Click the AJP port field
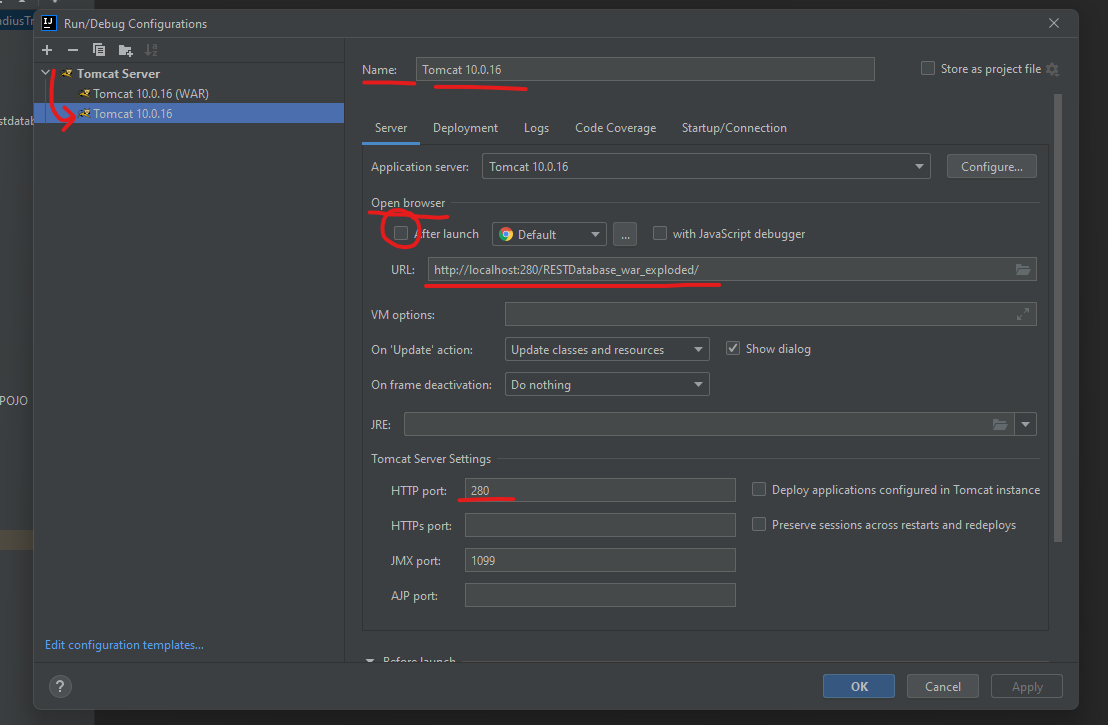The width and height of the screenshot is (1108, 725). 600,595
